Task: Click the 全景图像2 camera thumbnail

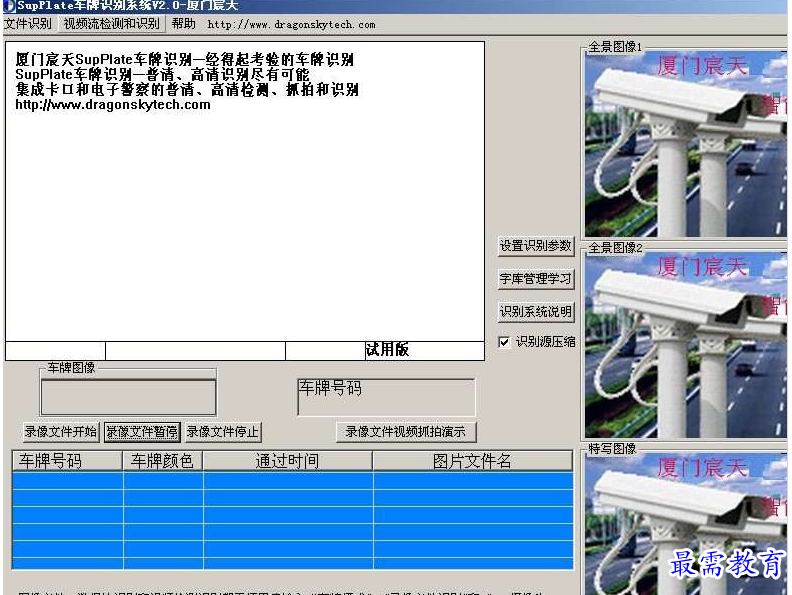Action: coord(685,344)
